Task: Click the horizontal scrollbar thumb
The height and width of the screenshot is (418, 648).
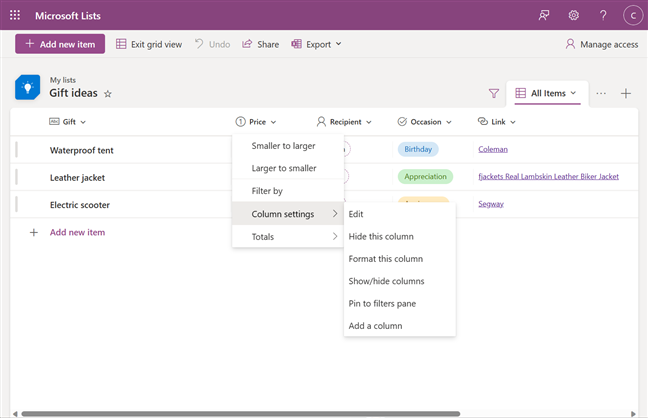Action: (241, 413)
